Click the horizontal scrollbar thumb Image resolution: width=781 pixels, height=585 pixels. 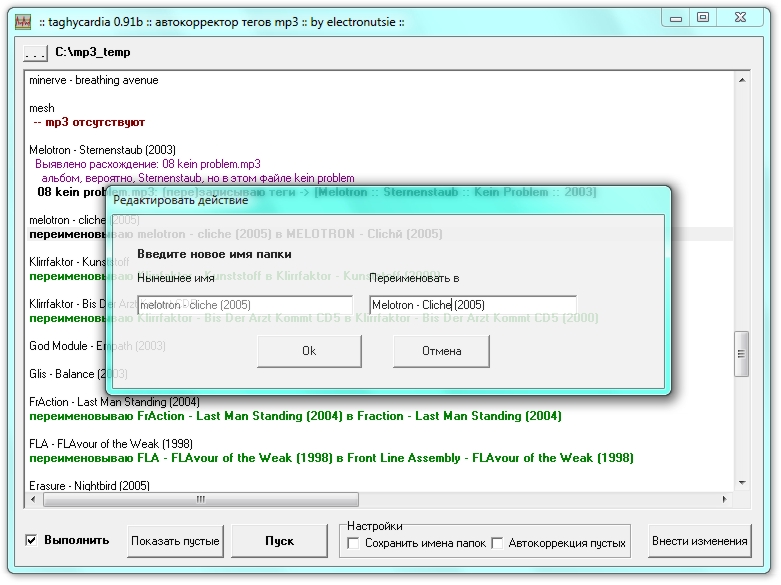coord(201,499)
